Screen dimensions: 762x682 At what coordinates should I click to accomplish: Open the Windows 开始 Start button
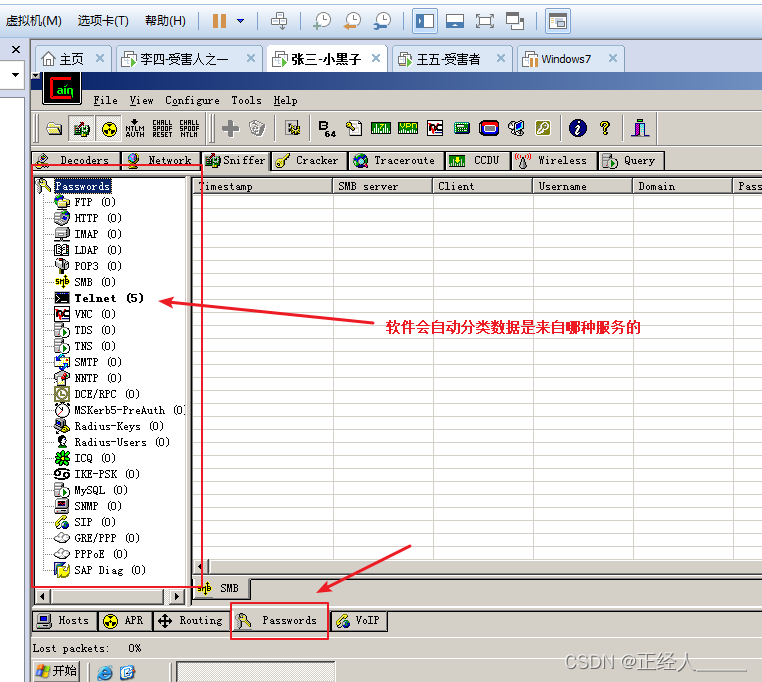(x=56, y=671)
